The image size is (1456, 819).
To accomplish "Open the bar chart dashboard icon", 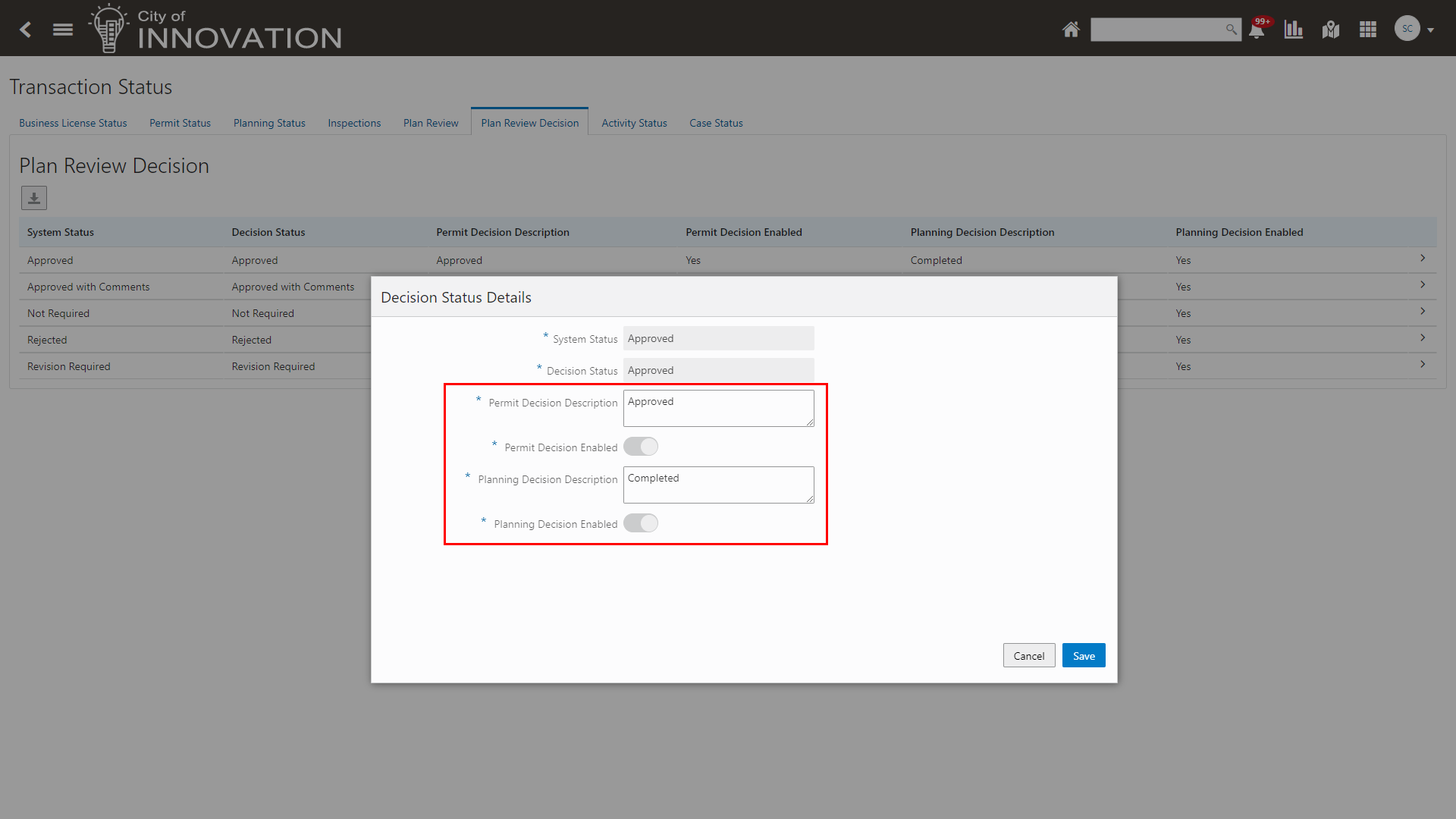I will 1293,30.
